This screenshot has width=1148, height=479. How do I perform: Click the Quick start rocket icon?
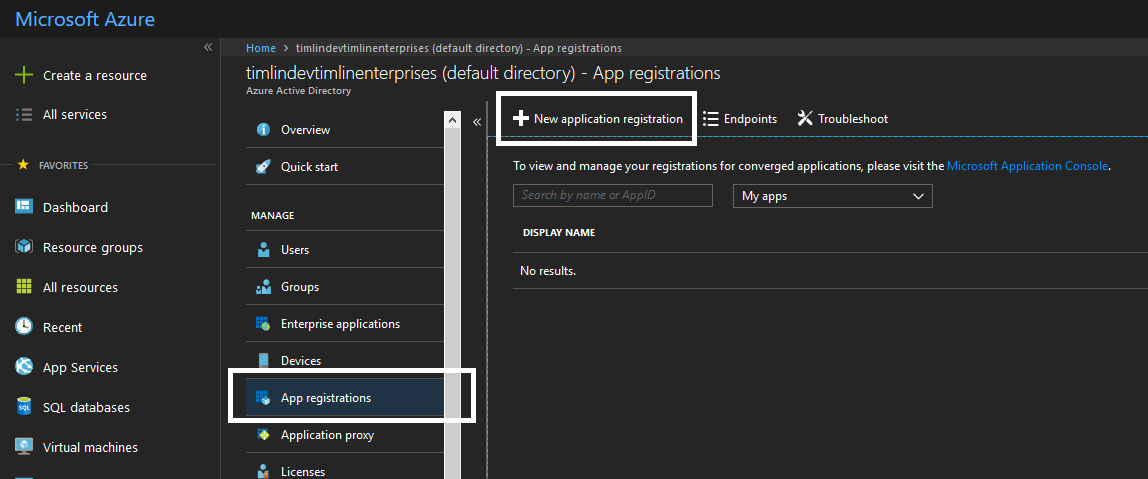[264, 167]
